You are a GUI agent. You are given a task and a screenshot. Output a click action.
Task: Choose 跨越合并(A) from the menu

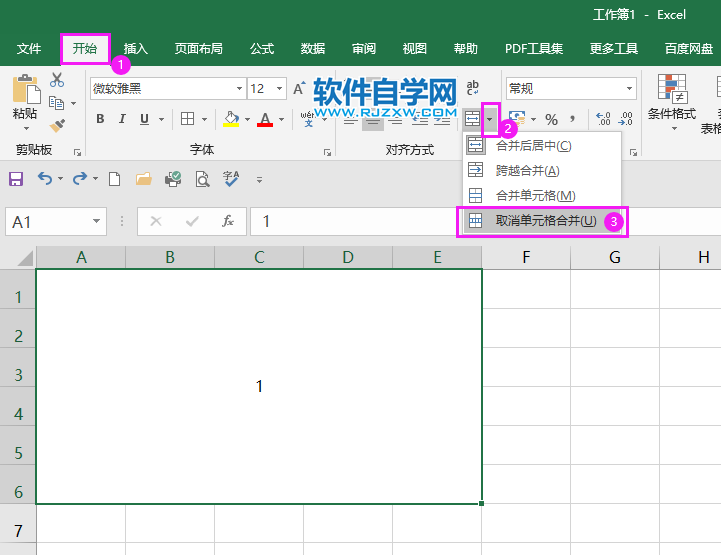[x=542, y=171]
